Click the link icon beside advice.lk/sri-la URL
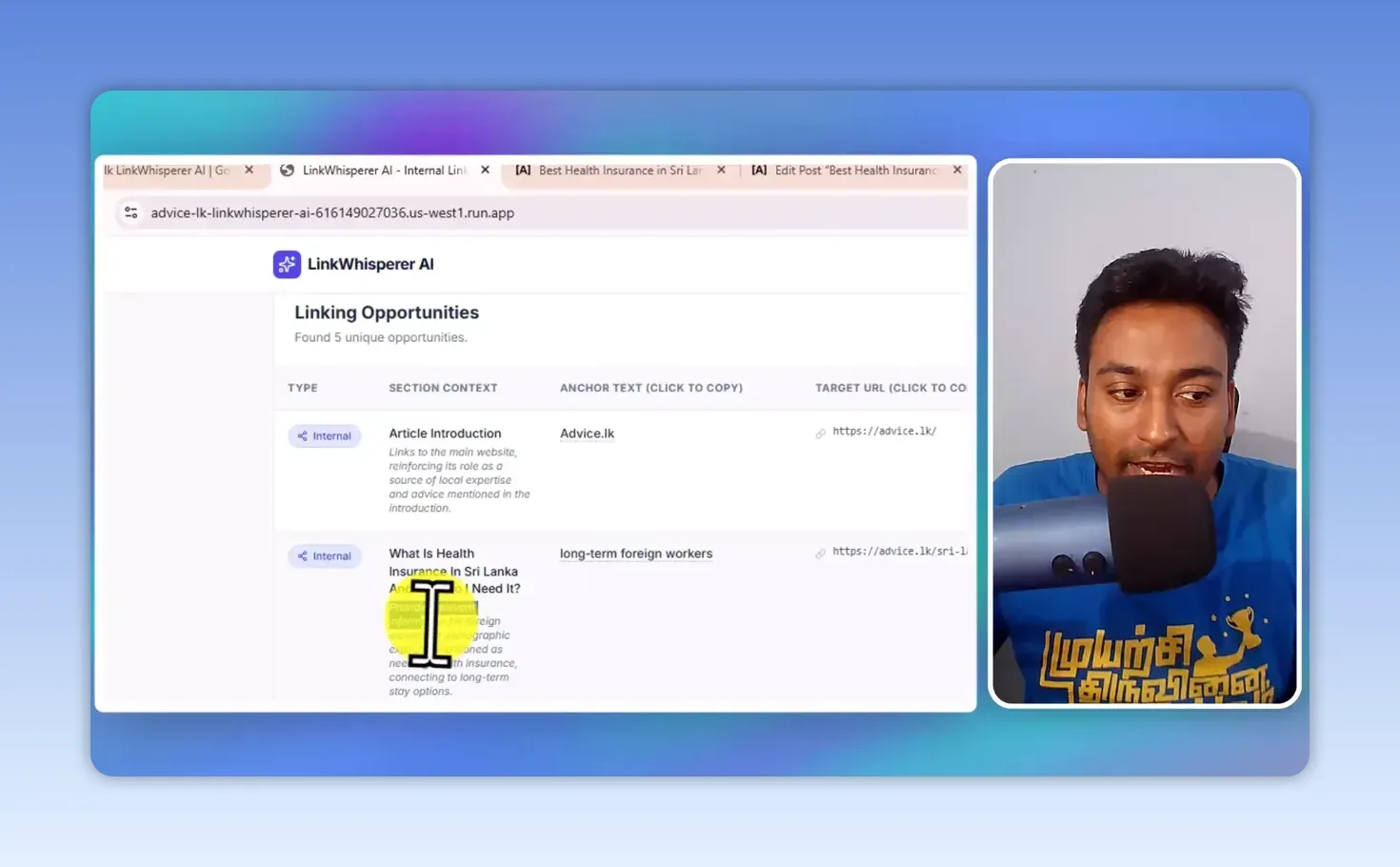This screenshot has width=1400, height=867. (820, 554)
